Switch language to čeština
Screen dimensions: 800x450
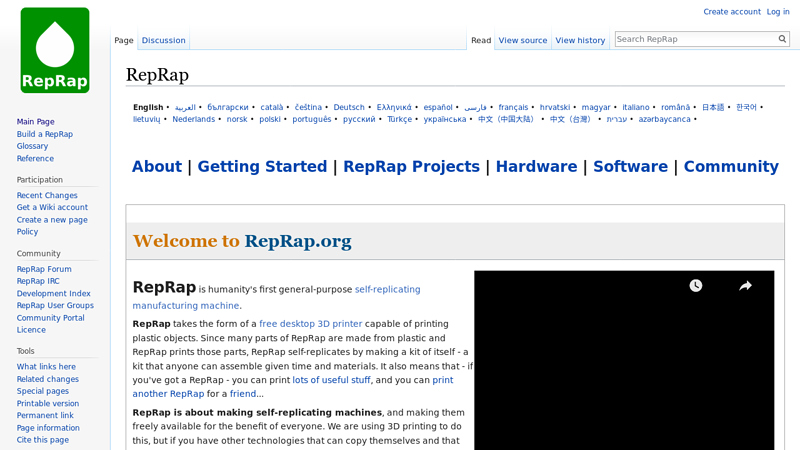point(308,107)
